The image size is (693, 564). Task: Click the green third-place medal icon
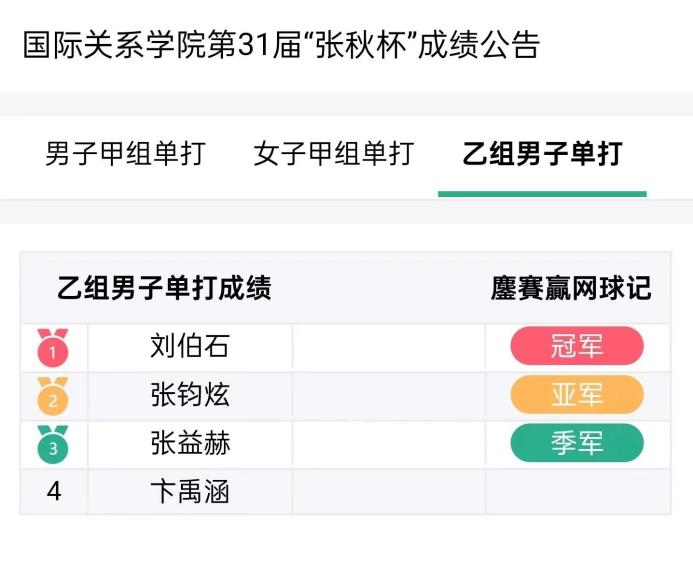(x=53, y=445)
